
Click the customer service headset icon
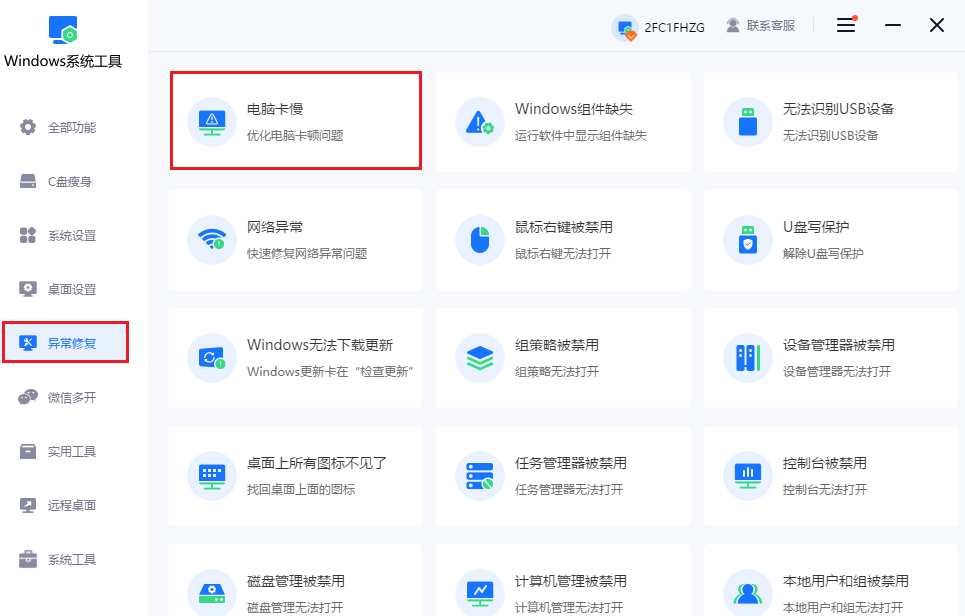(x=732, y=25)
